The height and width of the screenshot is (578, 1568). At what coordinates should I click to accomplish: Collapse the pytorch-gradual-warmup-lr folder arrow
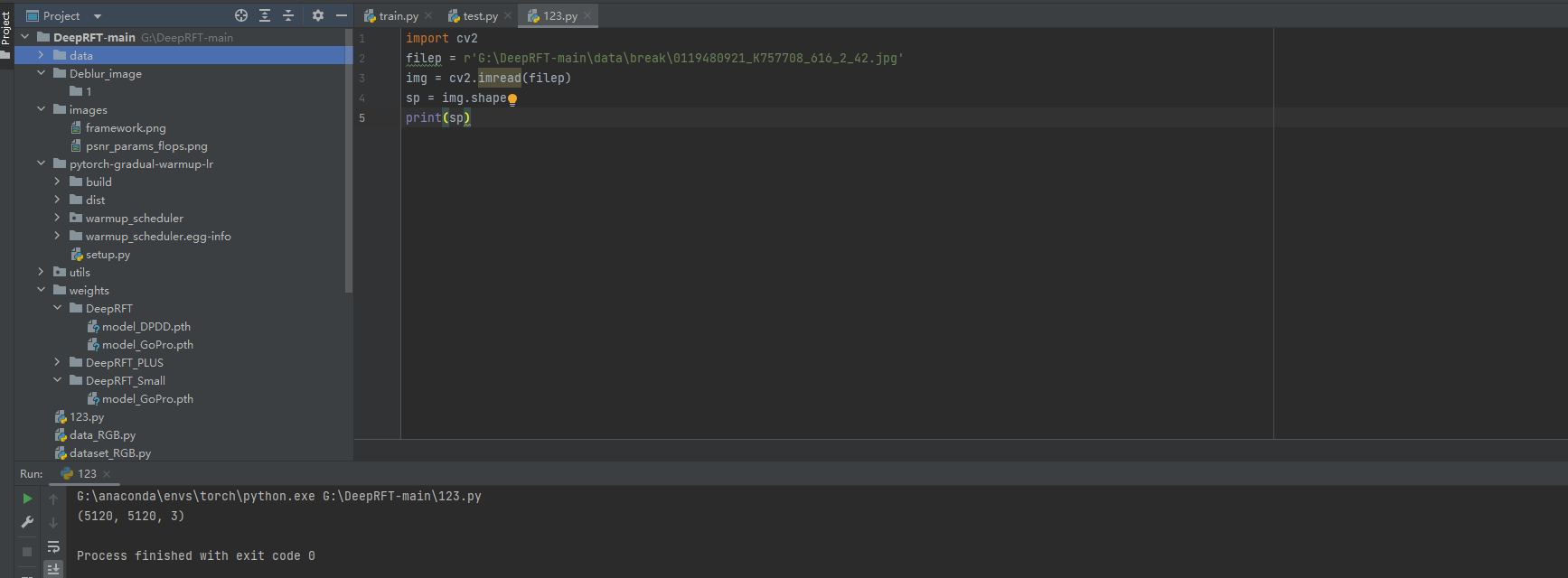click(x=41, y=163)
